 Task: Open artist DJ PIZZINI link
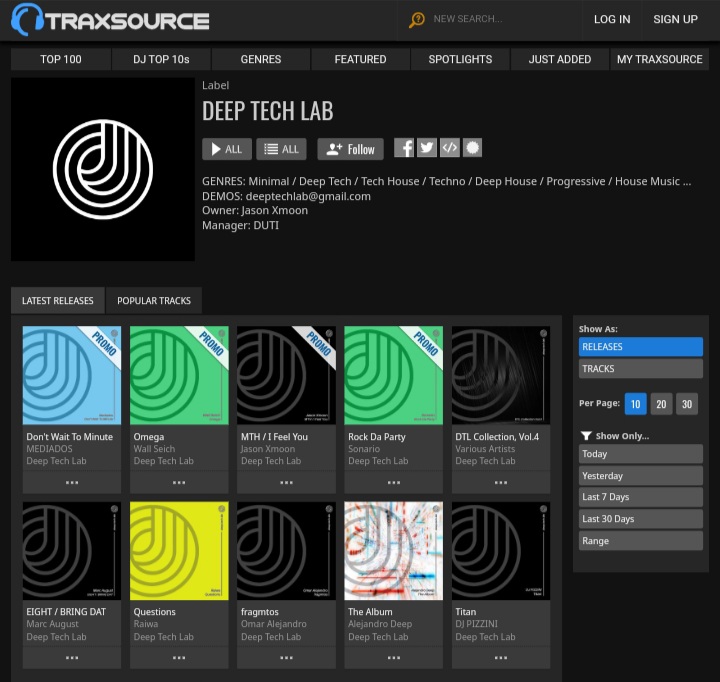click(477, 624)
